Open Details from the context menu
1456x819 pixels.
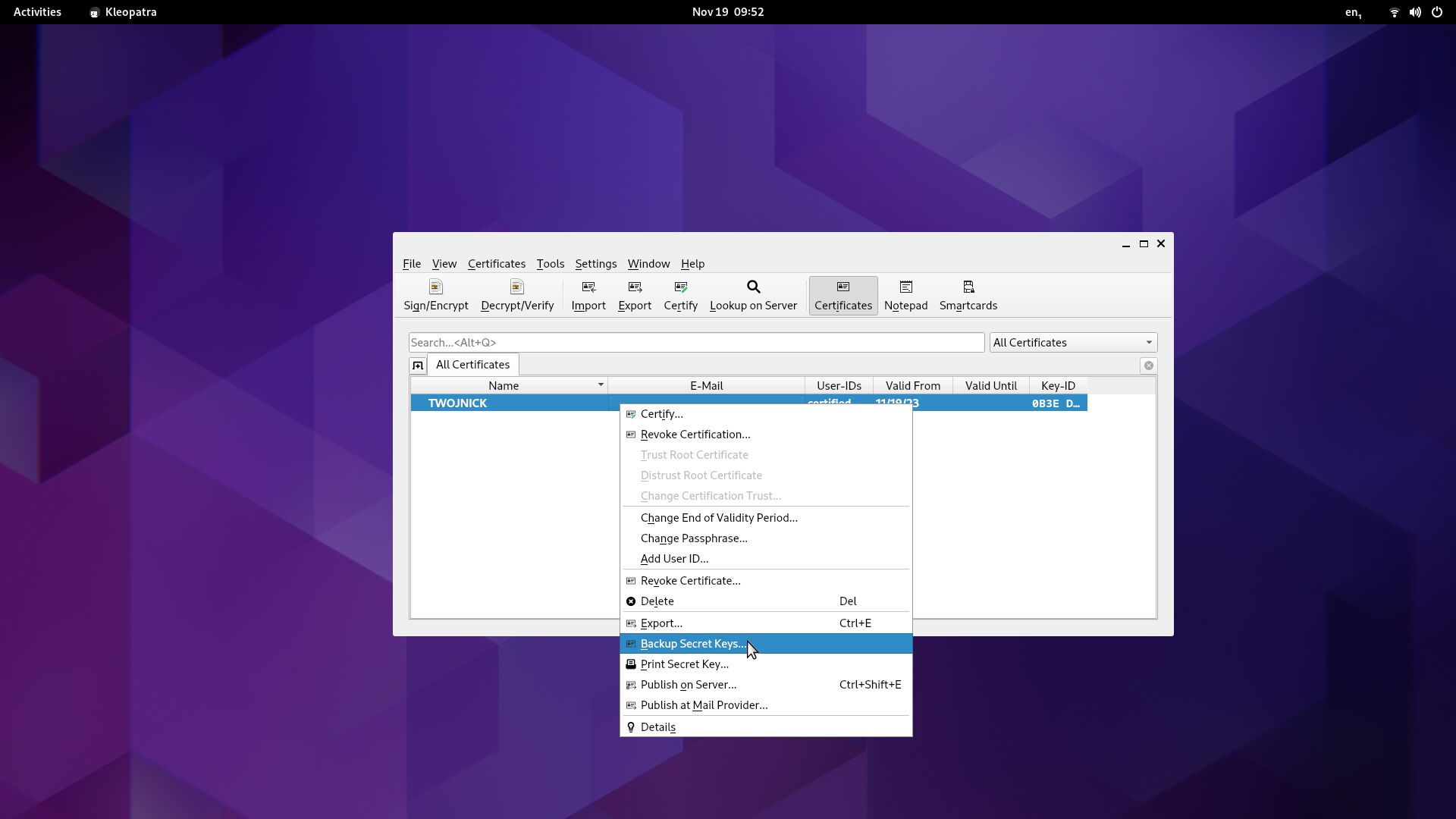657,727
